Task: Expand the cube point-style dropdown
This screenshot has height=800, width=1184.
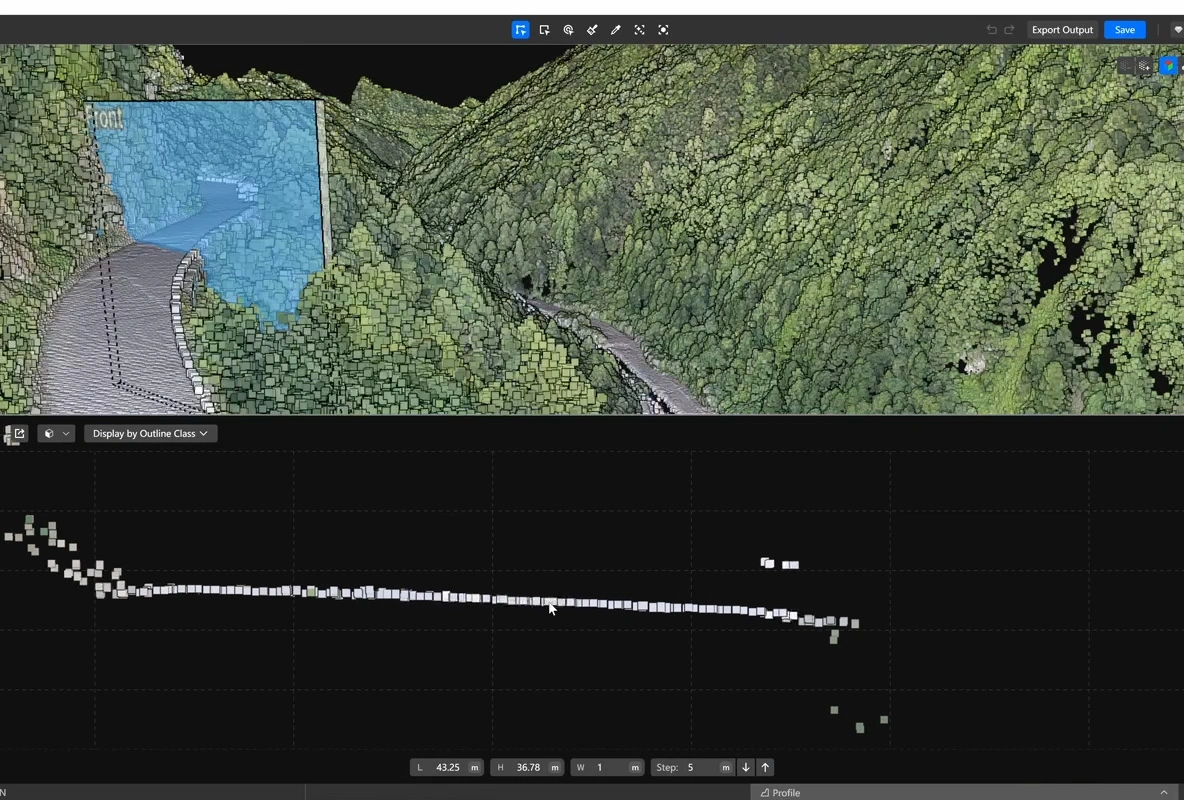Action: pos(56,433)
